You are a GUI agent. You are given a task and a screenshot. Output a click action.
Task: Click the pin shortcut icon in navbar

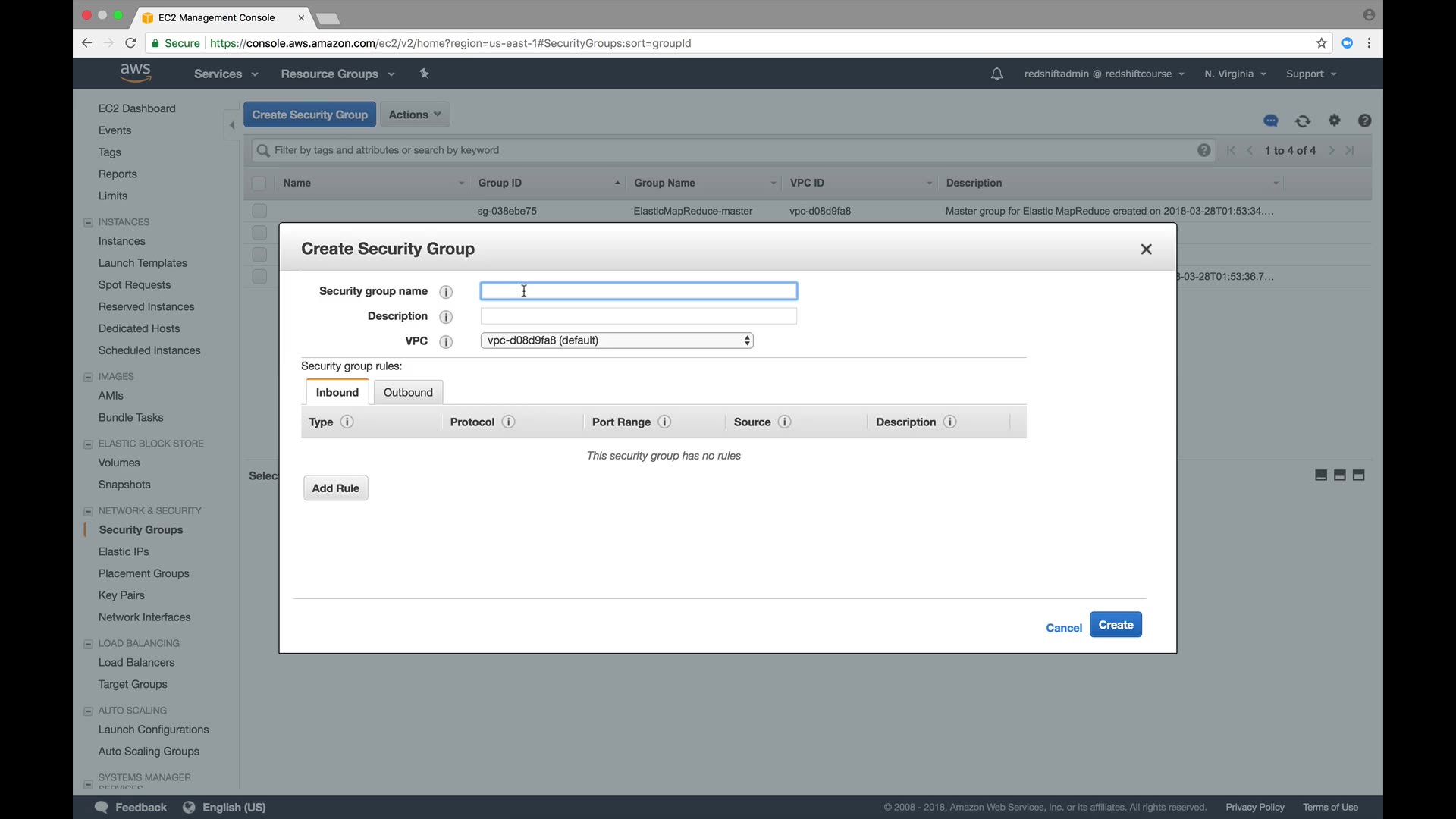(x=424, y=74)
